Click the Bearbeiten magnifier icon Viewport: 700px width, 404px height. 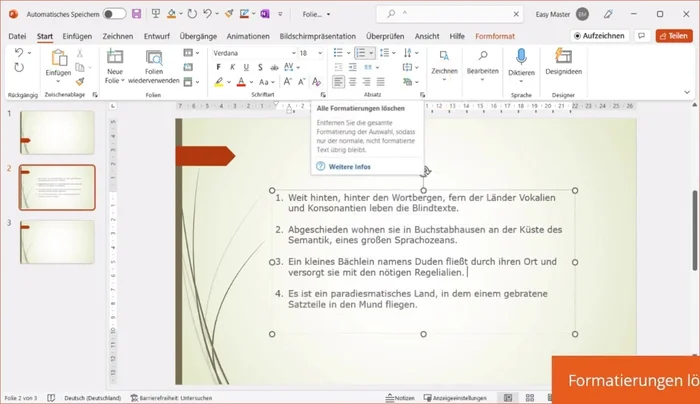[x=483, y=56]
